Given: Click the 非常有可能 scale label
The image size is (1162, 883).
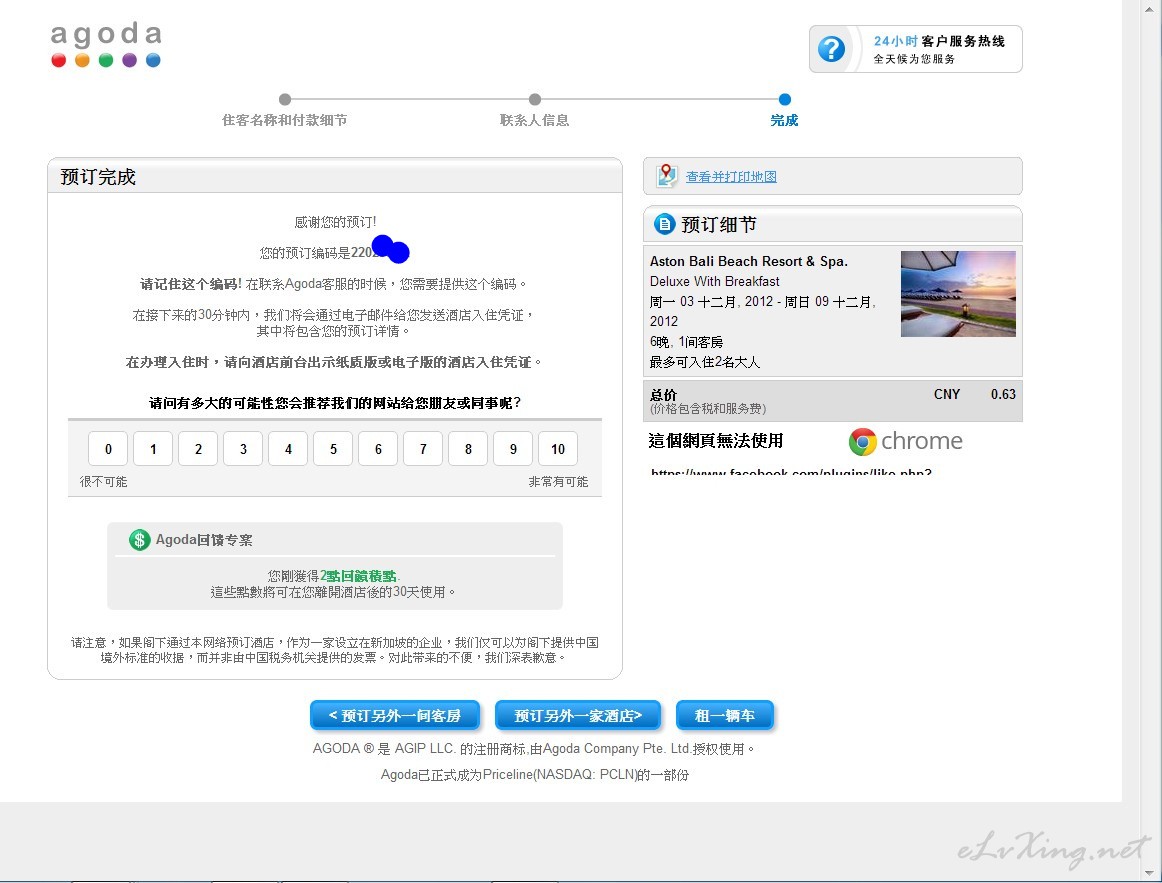Looking at the screenshot, I should [558, 482].
